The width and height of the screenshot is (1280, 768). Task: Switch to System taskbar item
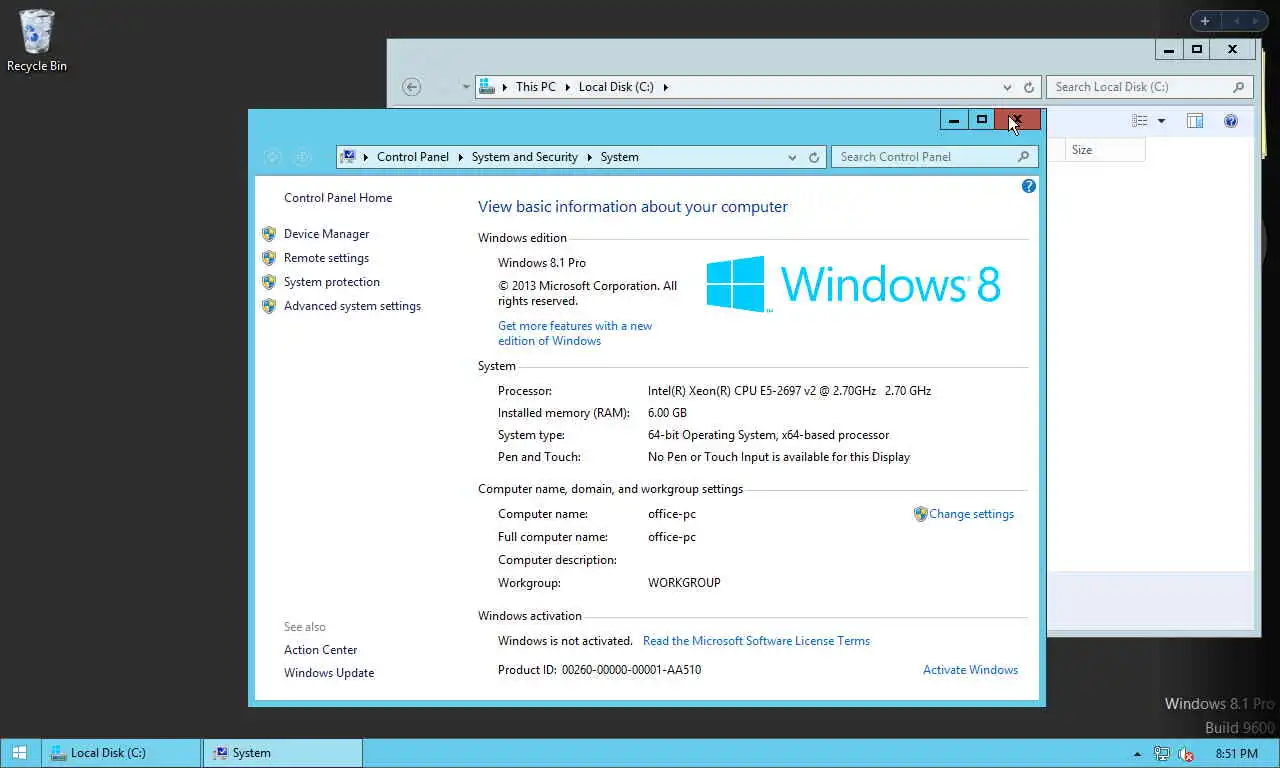pos(283,753)
